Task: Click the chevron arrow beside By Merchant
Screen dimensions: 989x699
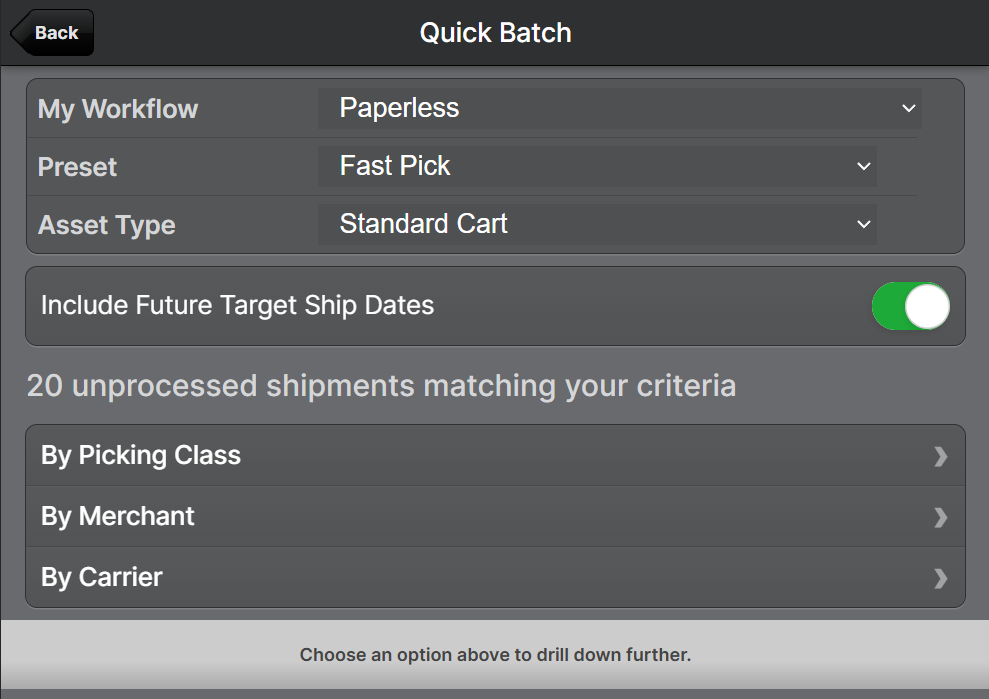Action: coord(940,517)
